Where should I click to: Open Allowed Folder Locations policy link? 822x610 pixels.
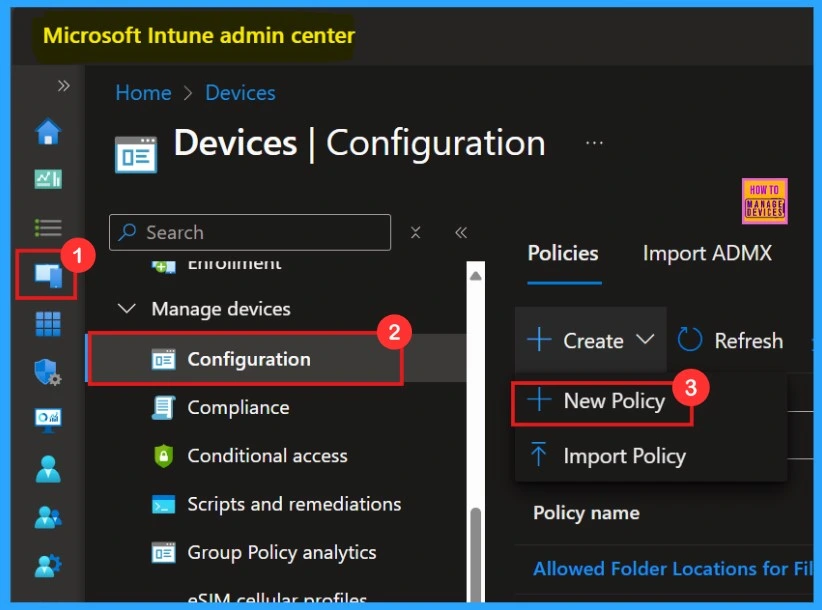click(673, 569)
